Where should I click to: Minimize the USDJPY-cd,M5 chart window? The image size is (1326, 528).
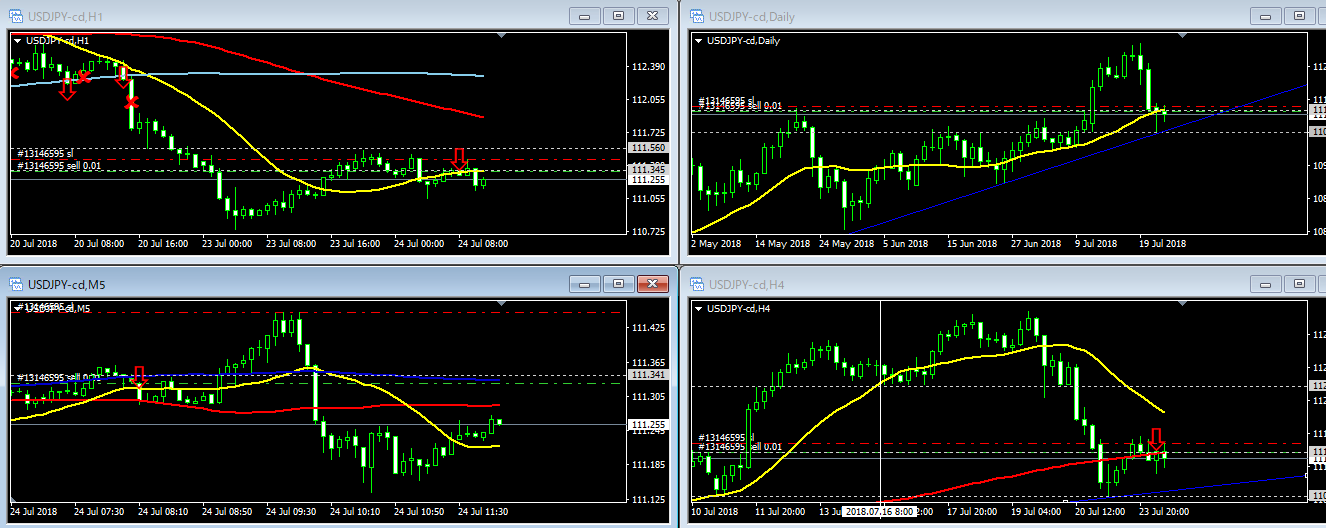[585, 285]
